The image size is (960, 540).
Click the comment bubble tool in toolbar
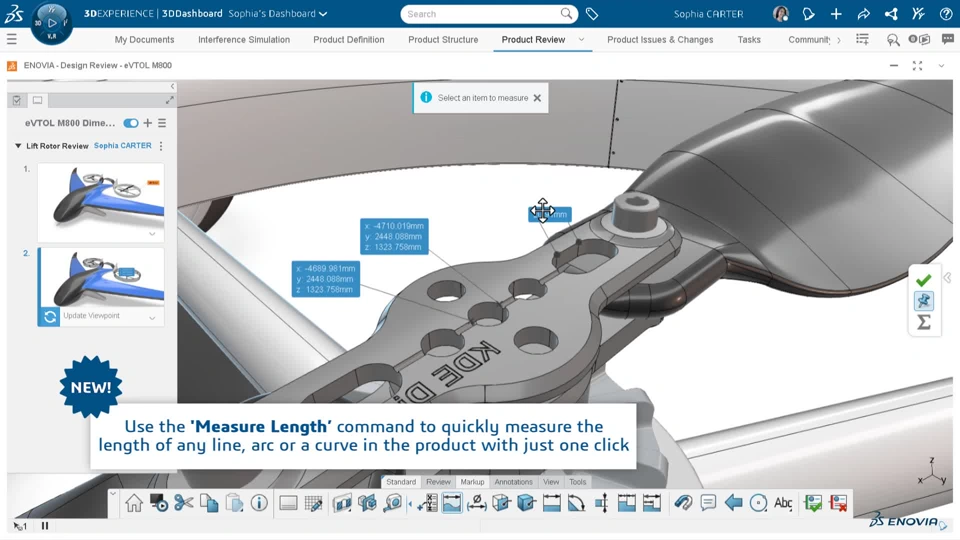coord(708,503)
